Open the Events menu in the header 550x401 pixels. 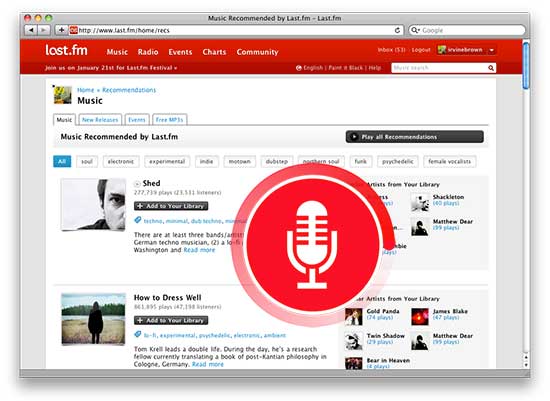click(180, 52)
